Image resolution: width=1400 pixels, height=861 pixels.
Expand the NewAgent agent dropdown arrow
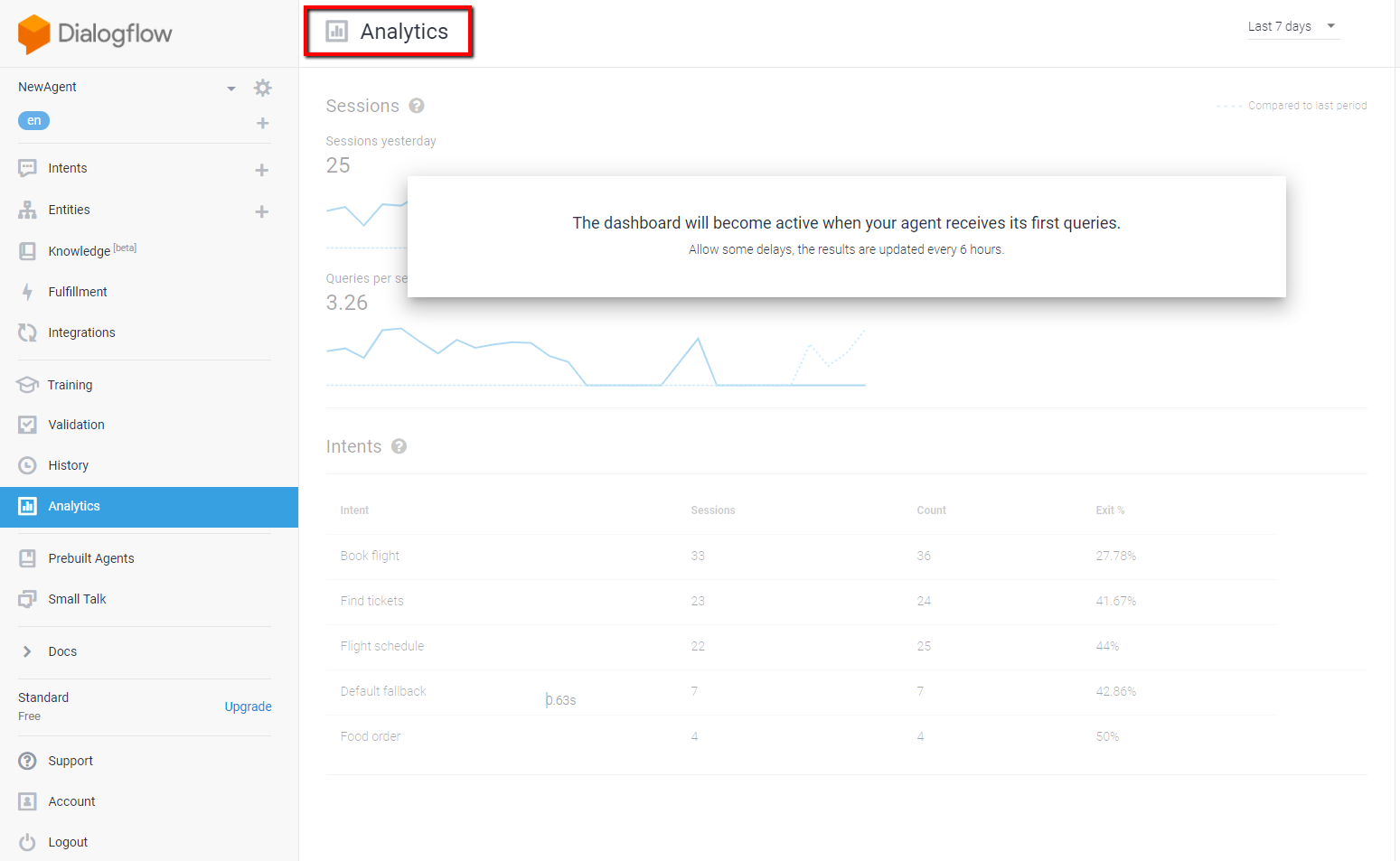(x=231, y=89)
